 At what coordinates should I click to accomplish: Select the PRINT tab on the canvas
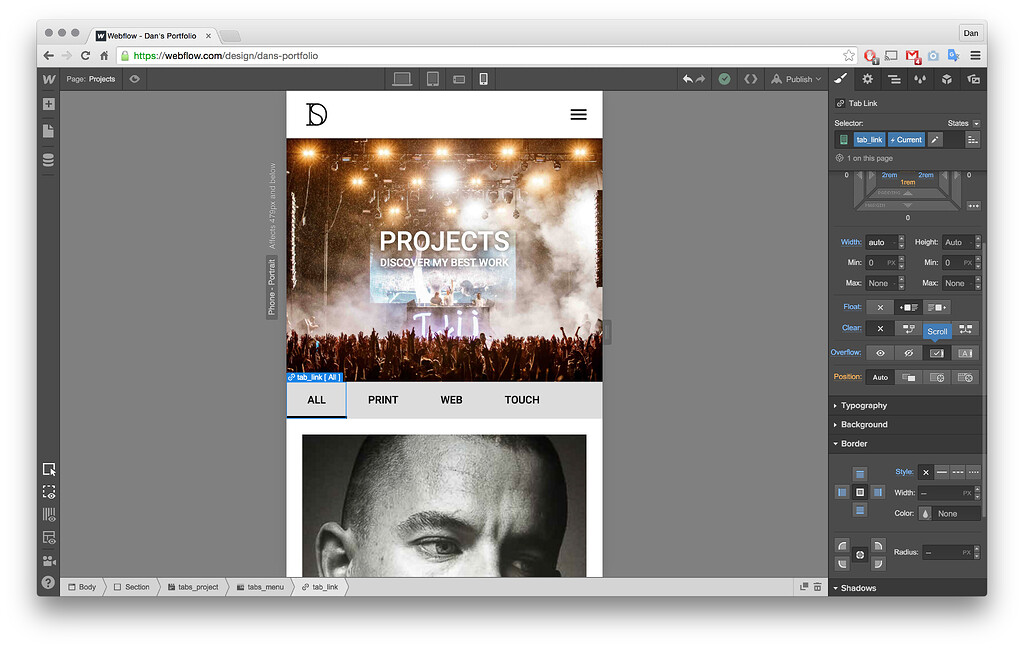tap(383, 399)
